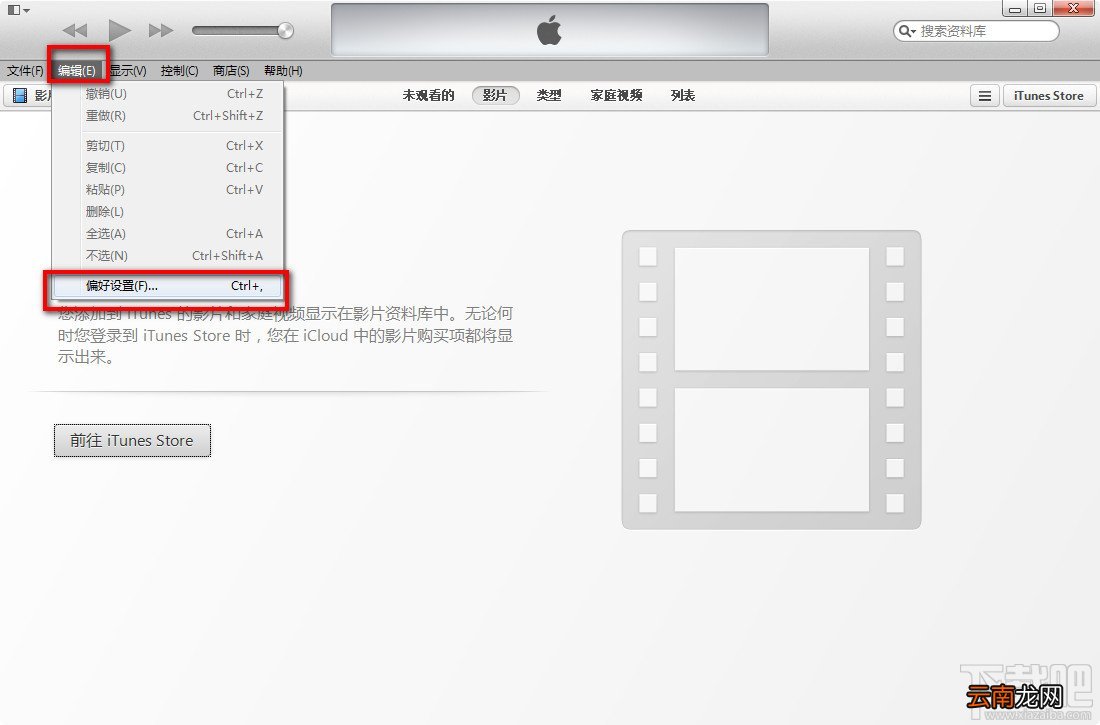The image size is (1100, 725).
Task: Open the 帮助(H) menu
Action: click(x=283, y=71)
